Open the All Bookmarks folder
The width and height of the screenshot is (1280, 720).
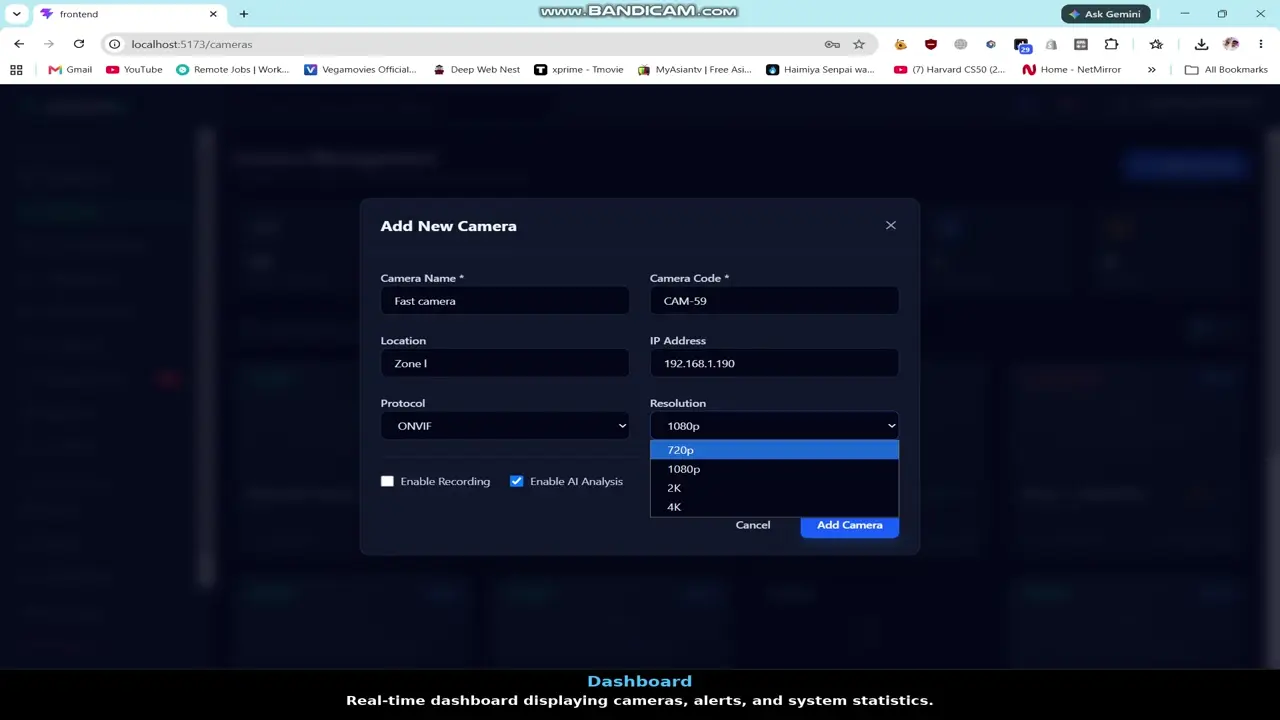[1226, 70]
